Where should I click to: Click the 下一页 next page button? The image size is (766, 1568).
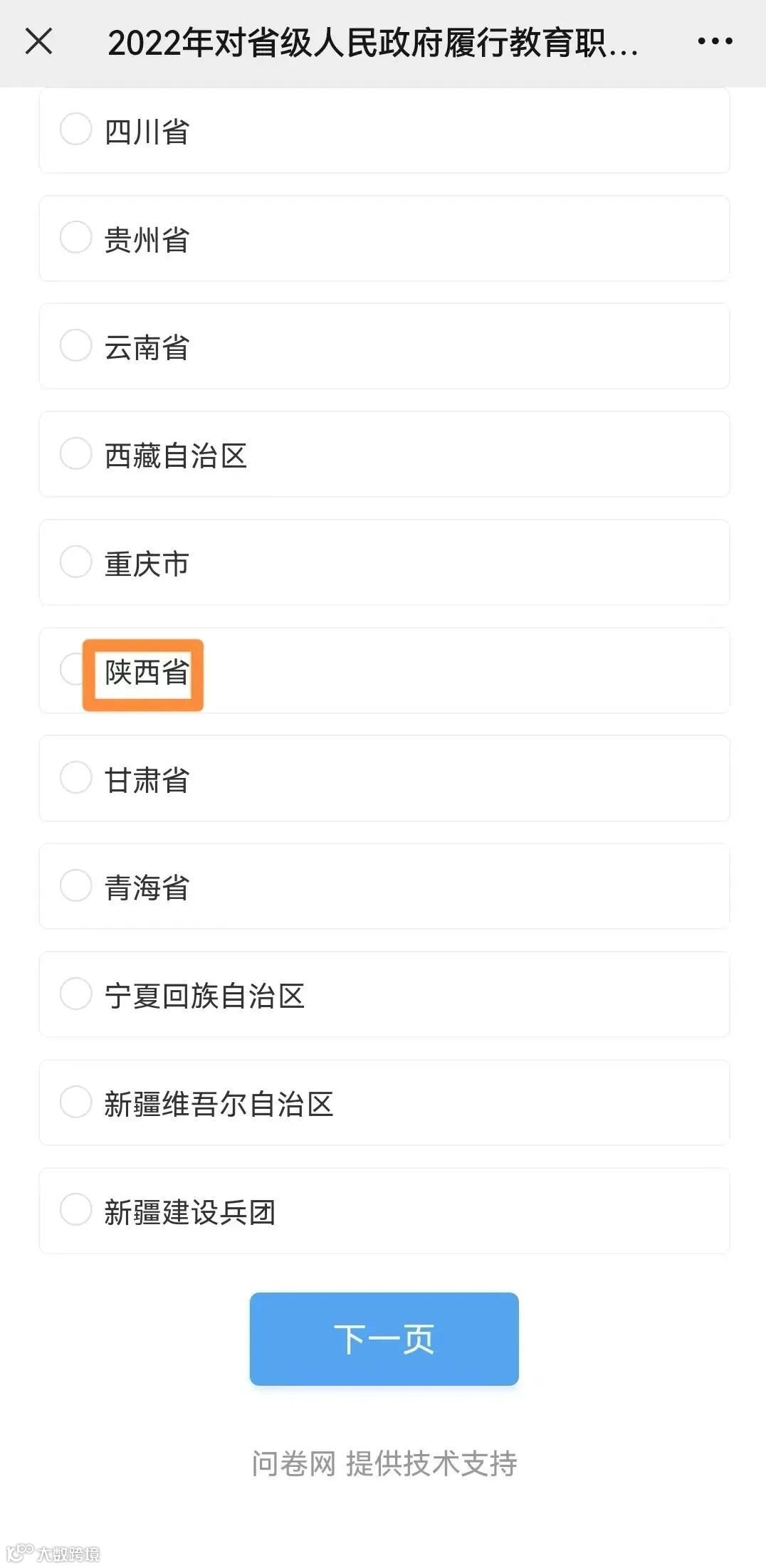(x=384, y=1339)
